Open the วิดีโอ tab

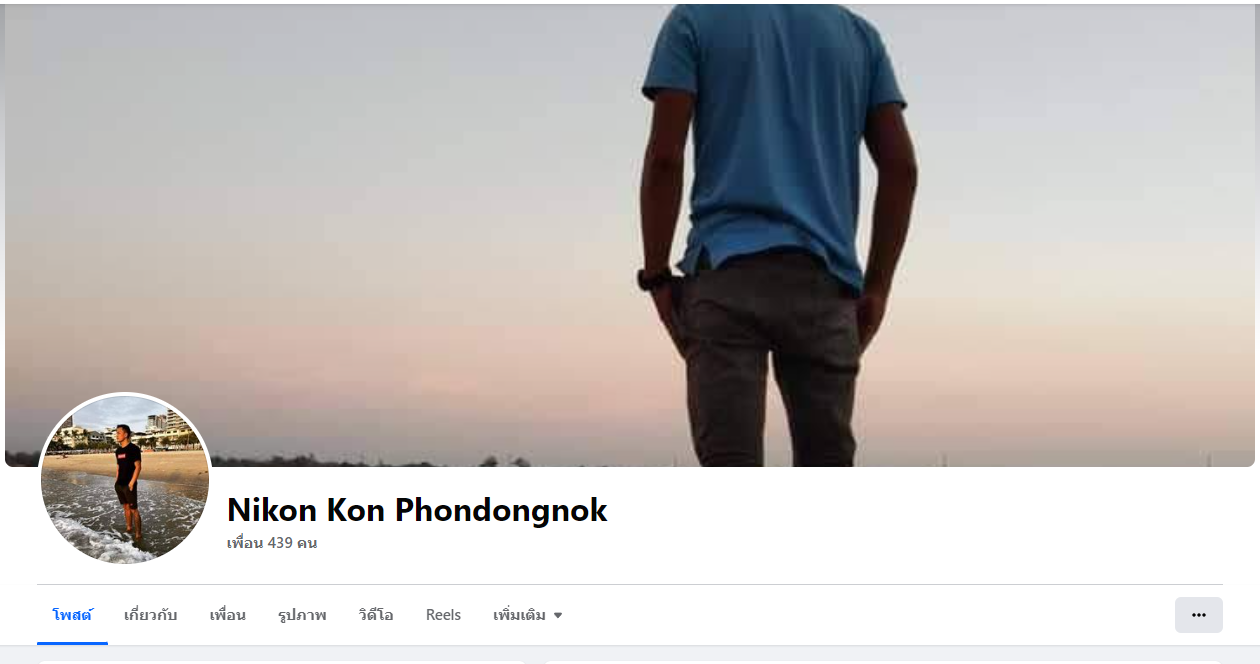coord(376,615)
